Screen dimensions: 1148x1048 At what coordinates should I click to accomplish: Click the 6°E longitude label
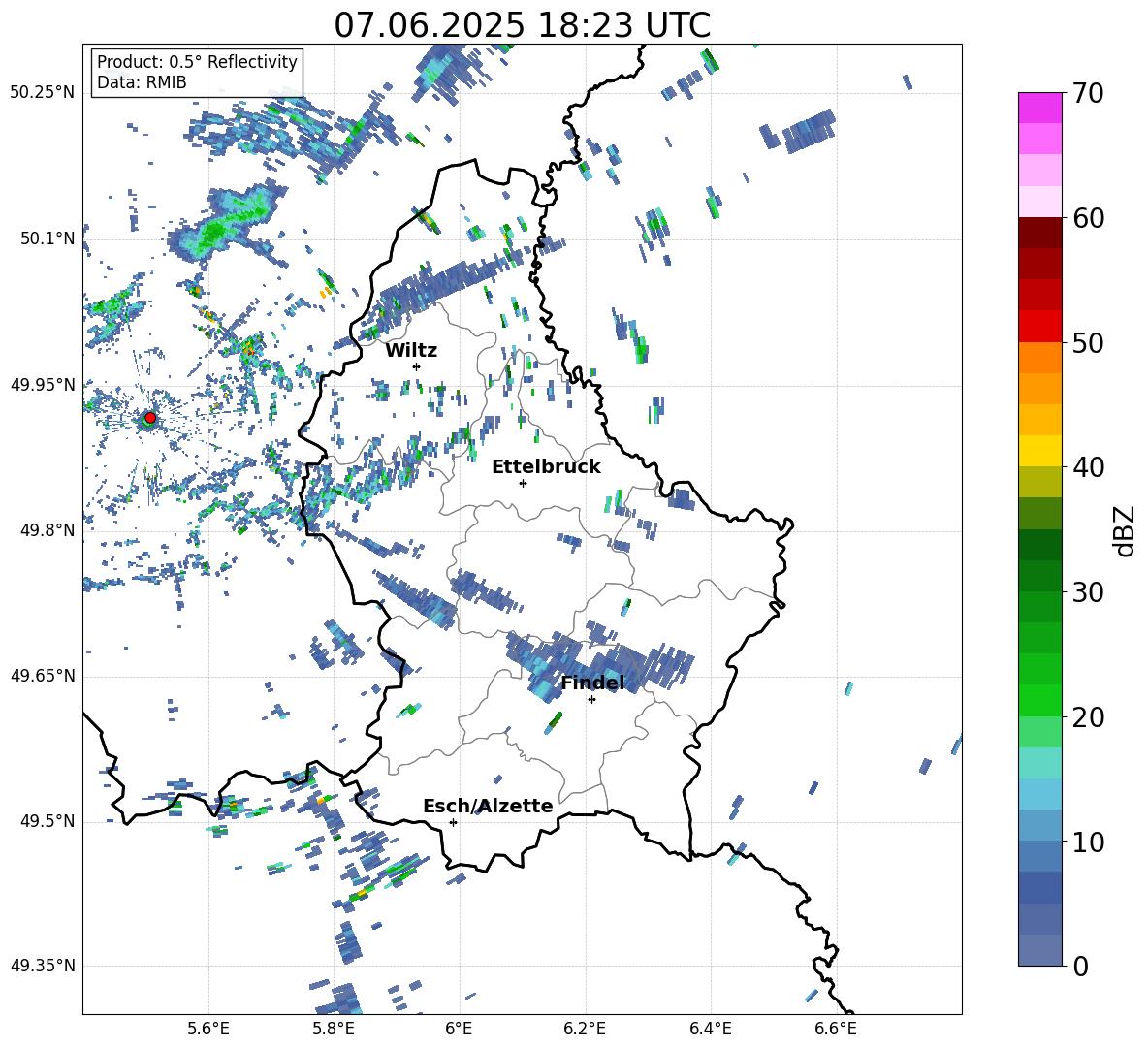click(459, 1030)
